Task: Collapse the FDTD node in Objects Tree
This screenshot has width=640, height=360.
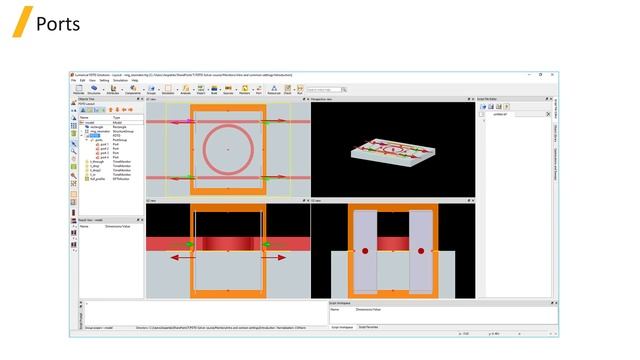Action: point(82,136)
